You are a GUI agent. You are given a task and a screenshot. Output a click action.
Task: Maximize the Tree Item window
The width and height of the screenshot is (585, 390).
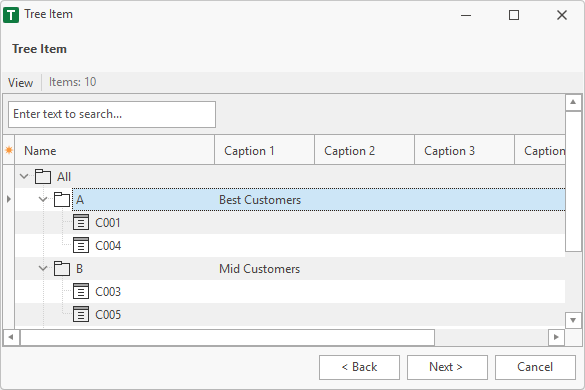click(514, 15)
